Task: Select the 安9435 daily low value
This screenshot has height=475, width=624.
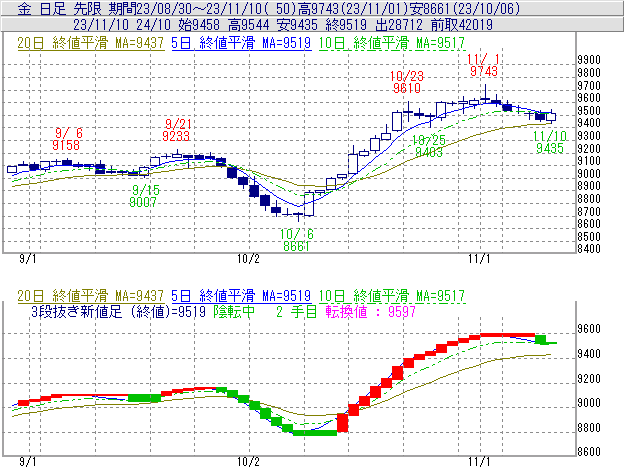Action: tap(297, 25)
